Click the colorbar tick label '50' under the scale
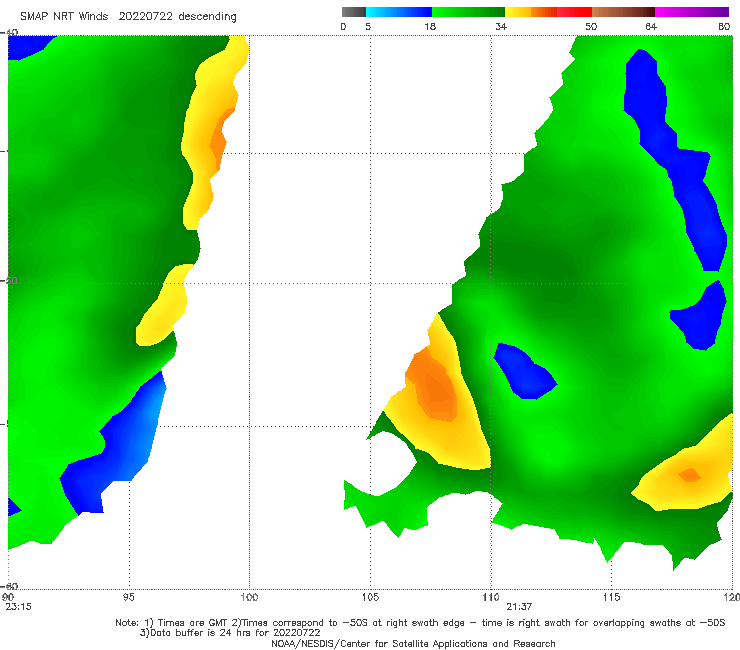This screenshot has height=650, width=740. 591,26
